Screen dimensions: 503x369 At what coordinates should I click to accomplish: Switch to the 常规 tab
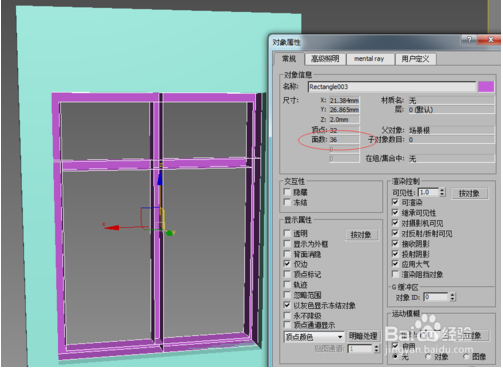click(289, 59)
